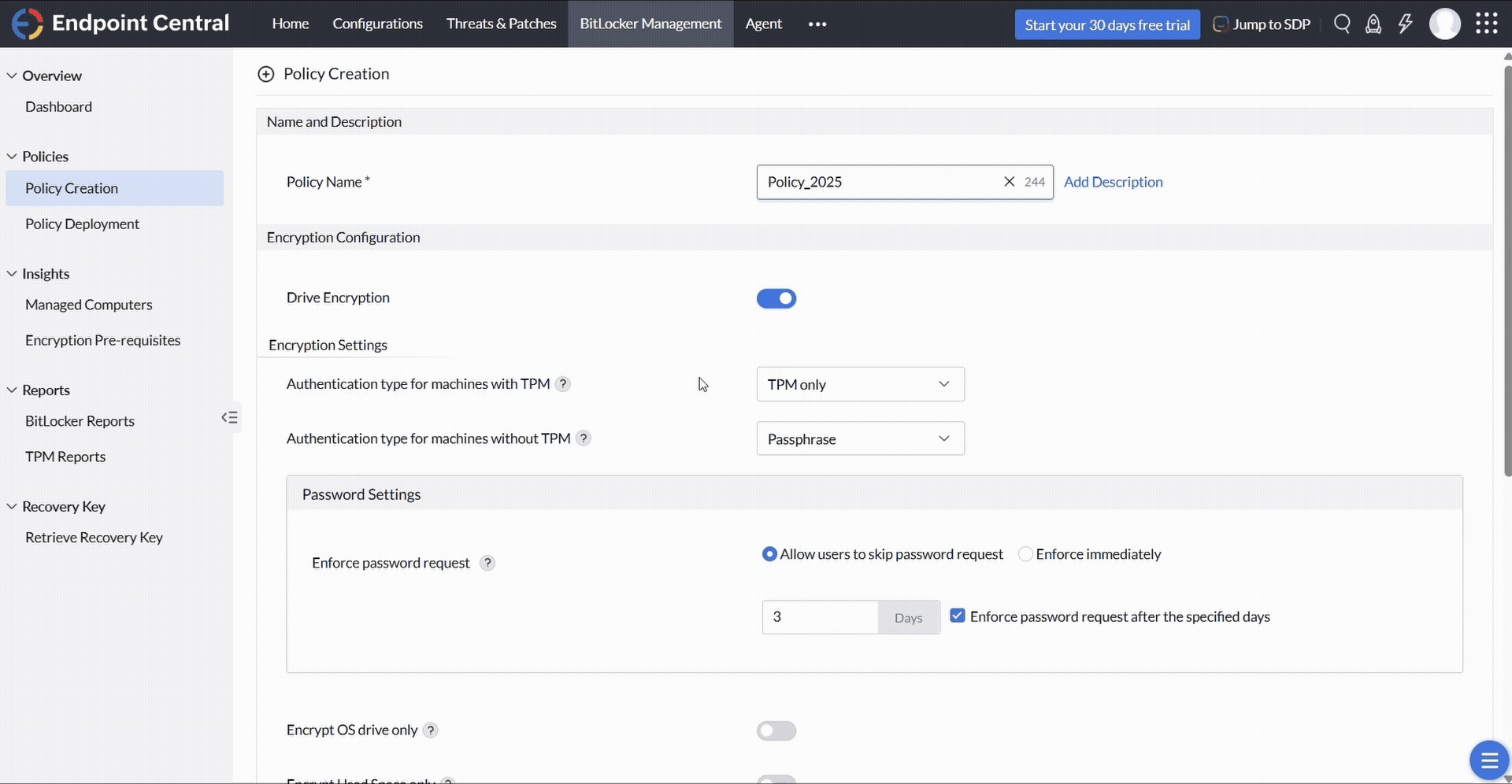This screenshot has width=1512, height=784.
Task: Click the Policy Creation plus circle icon
Action: click(266, 74)
